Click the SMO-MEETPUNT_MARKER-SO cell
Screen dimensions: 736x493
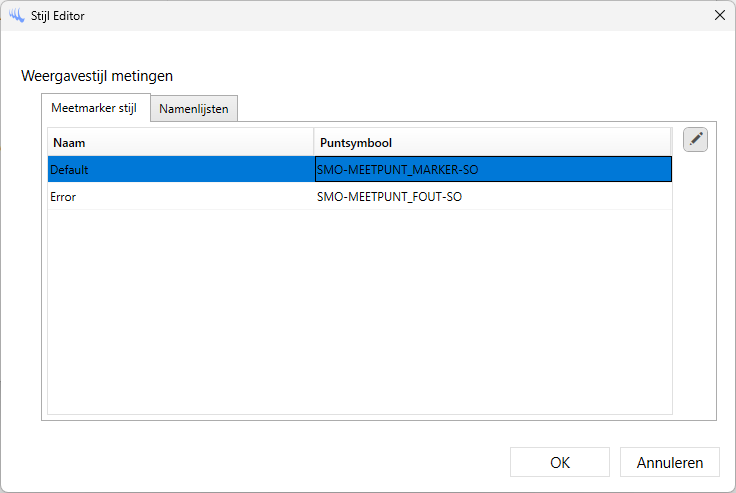pos(492,169)
